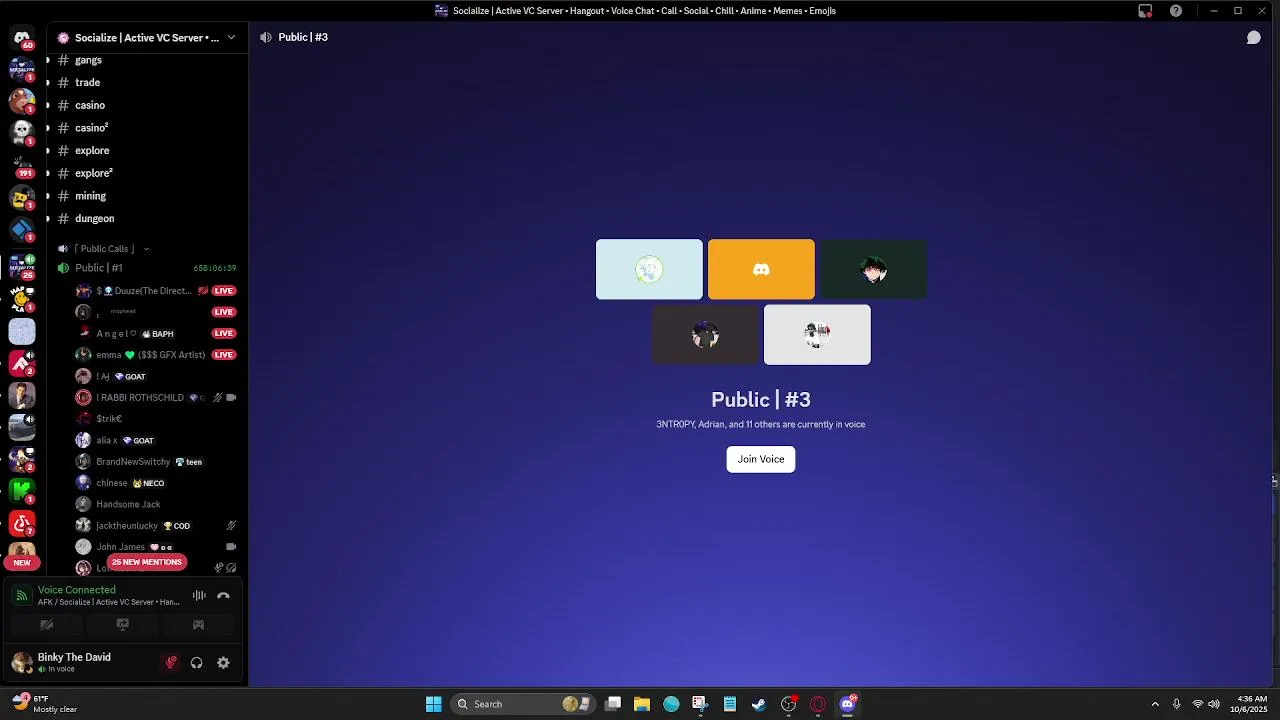The image size is (1280, 720).
Task: Open noise suppression waveform icon
Action: pos(199,596)
